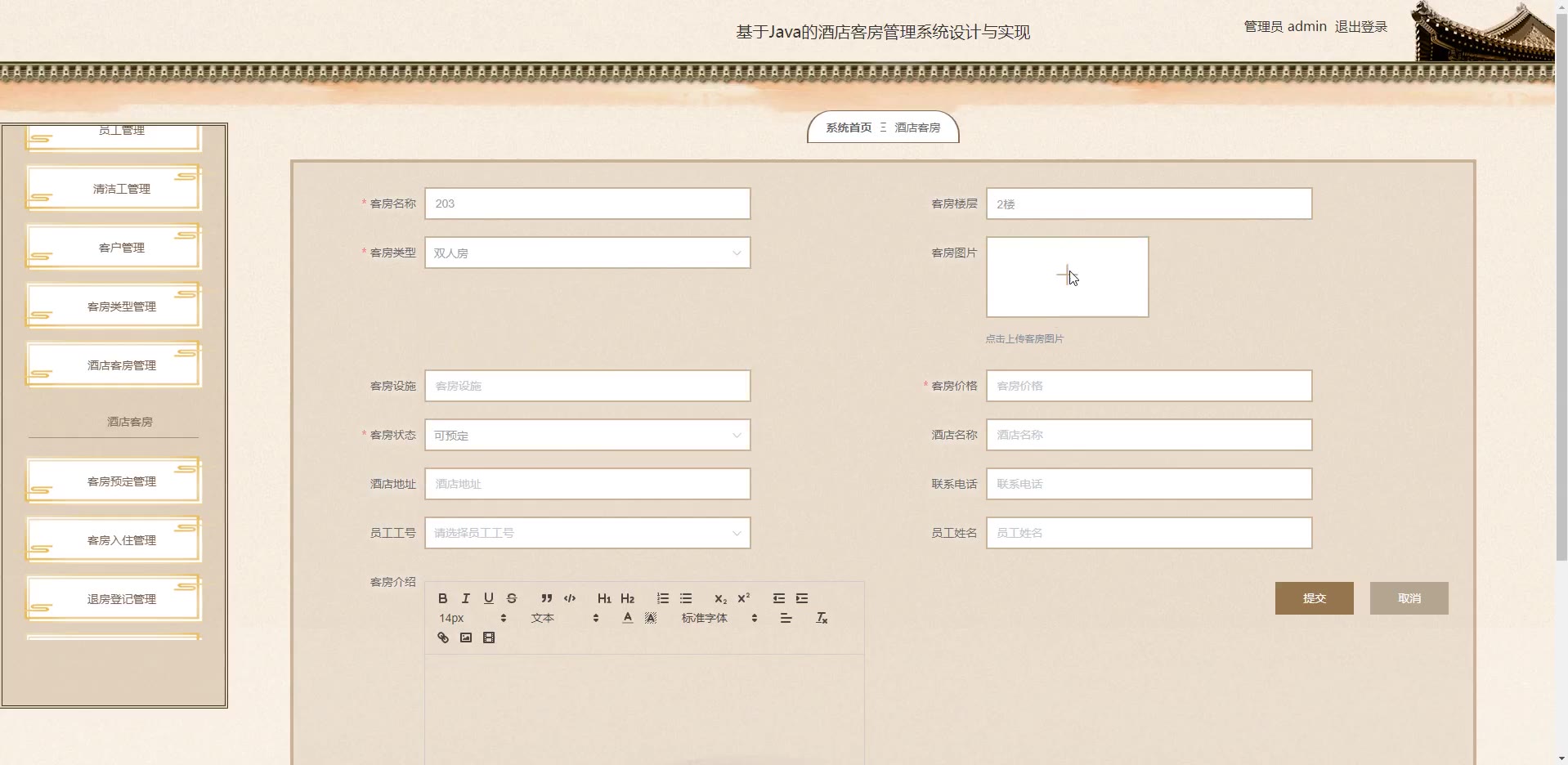Focus the 酒店地址 input field
This screenshot has height=765, width=1568.
(x=587, y=484)
